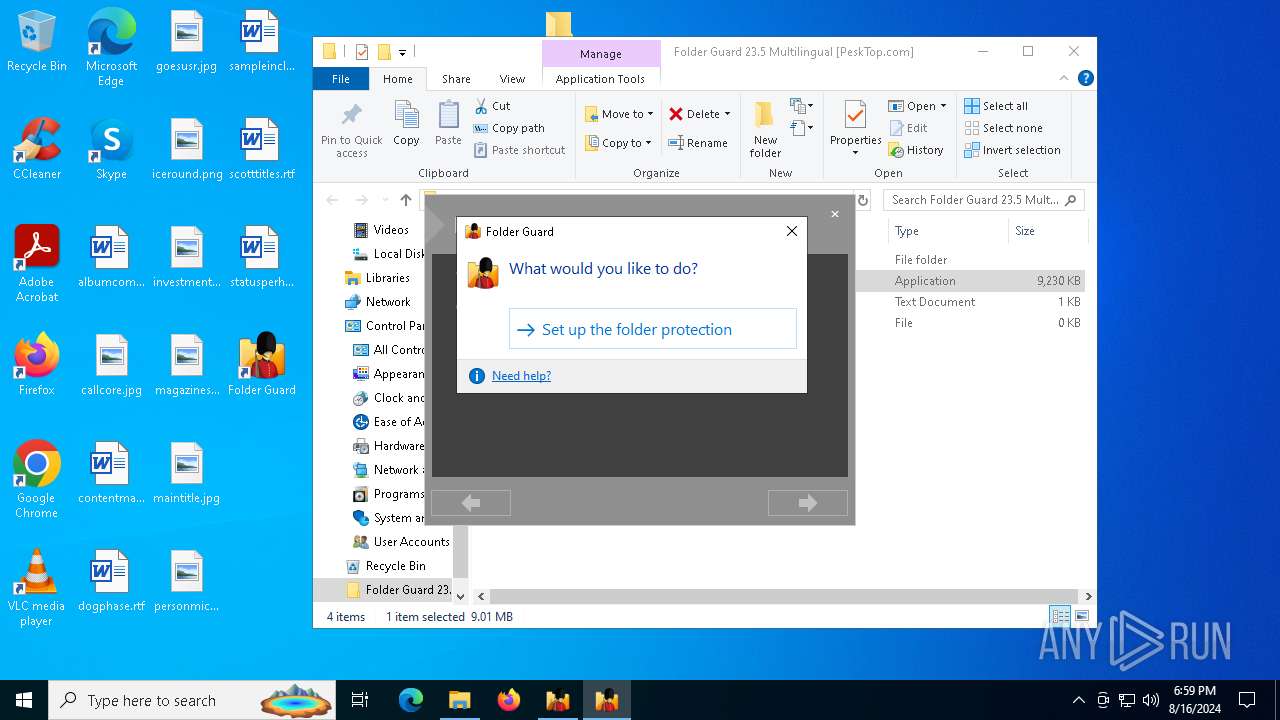Open the Delete dropdown arrow
Image resolution: width=1280 pixels, height=720 pixels.
(x=727, y=114)
